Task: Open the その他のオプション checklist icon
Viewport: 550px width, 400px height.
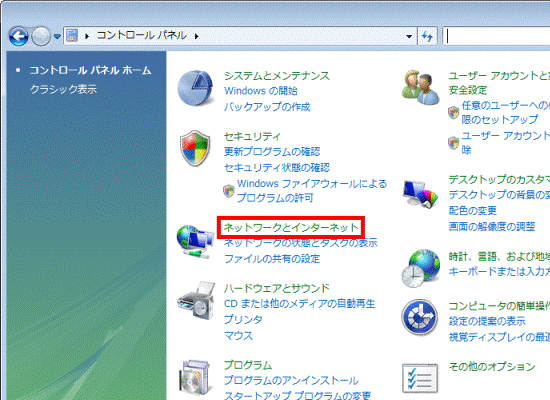Action: point(420,378)
